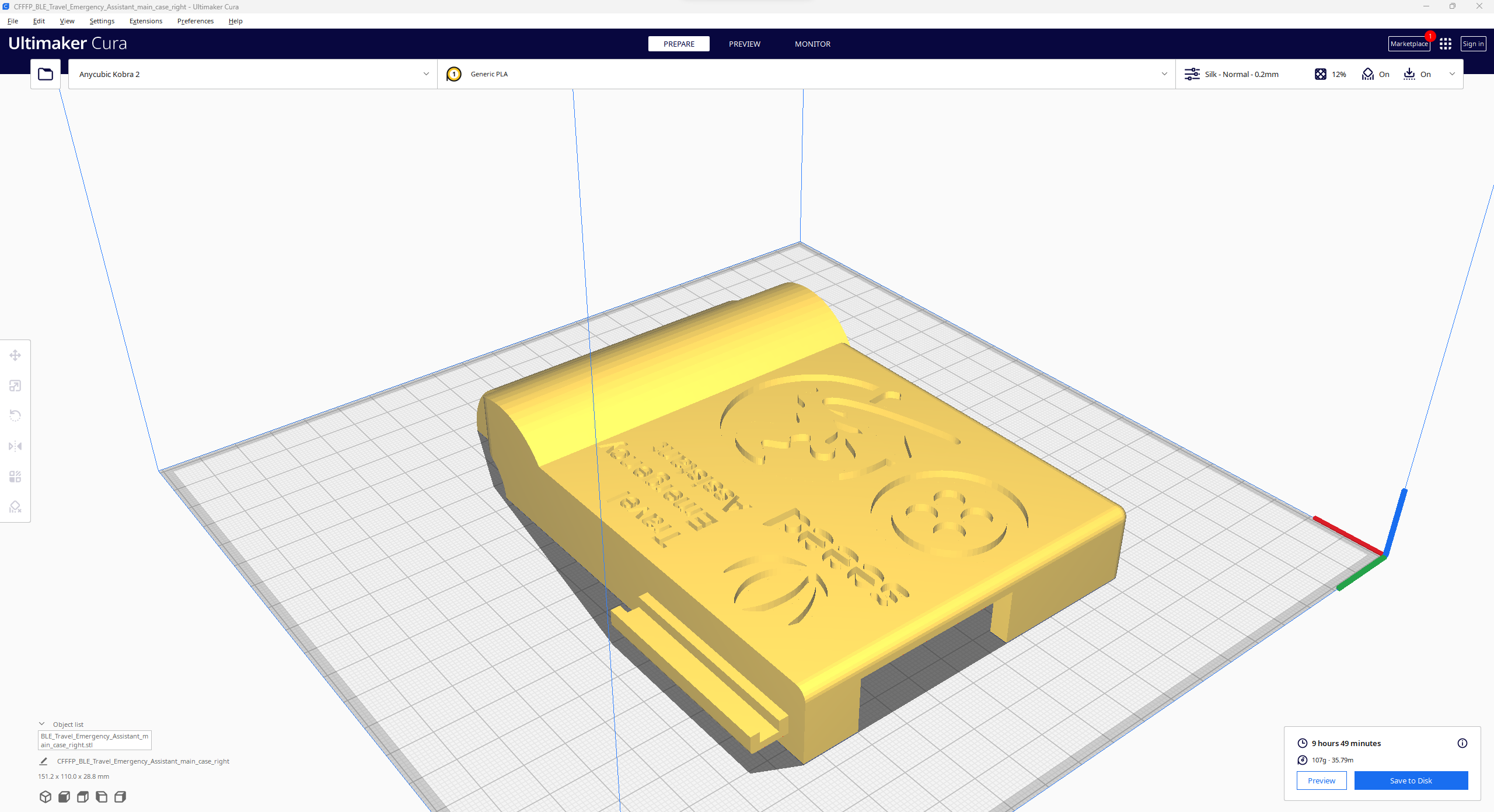Open Per Model Settings tool
Image resolution: width=1494 pixels, height=812 pixels.
coord(15,477)
